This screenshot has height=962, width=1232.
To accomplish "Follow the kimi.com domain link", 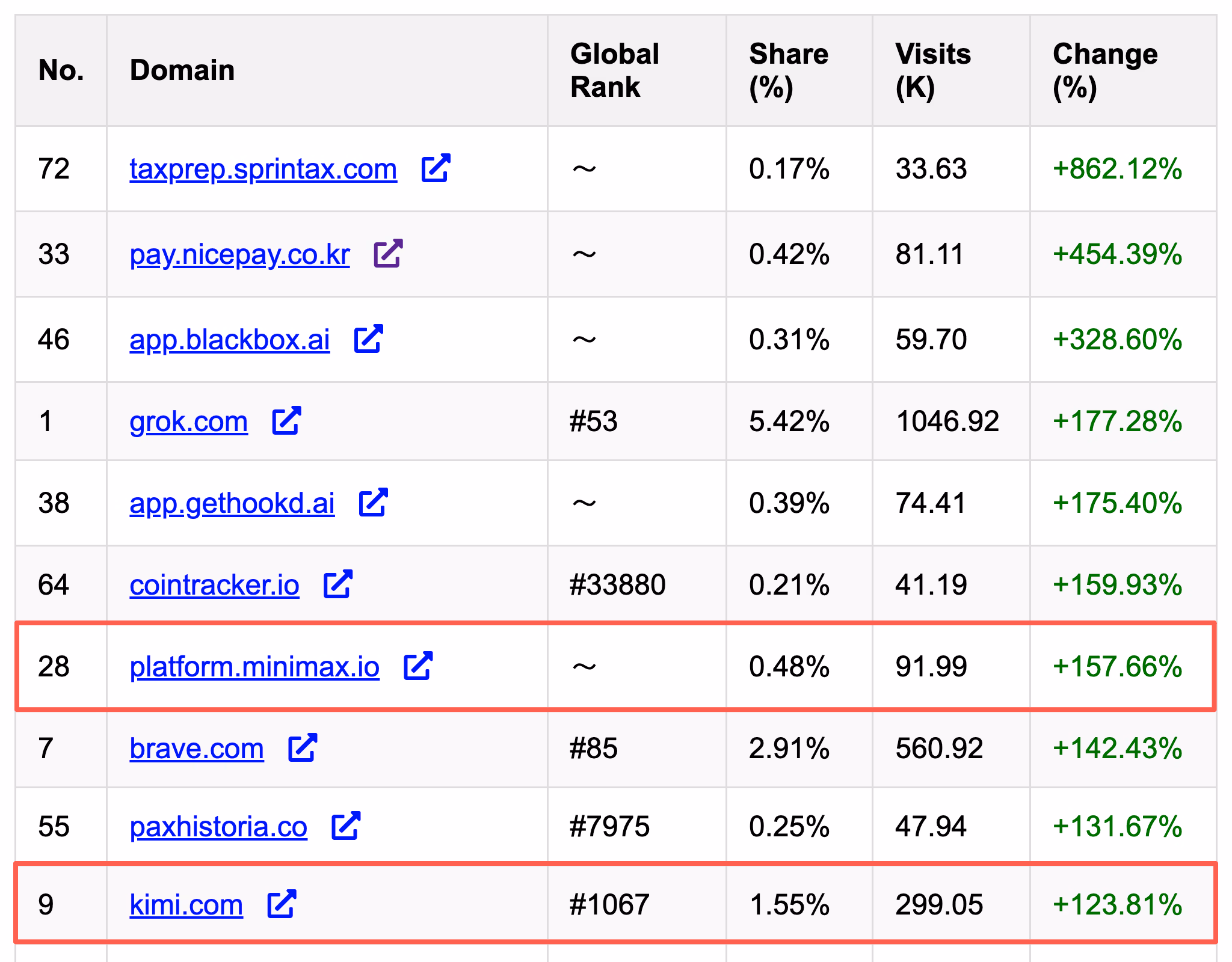I will (x=186, y=905).
